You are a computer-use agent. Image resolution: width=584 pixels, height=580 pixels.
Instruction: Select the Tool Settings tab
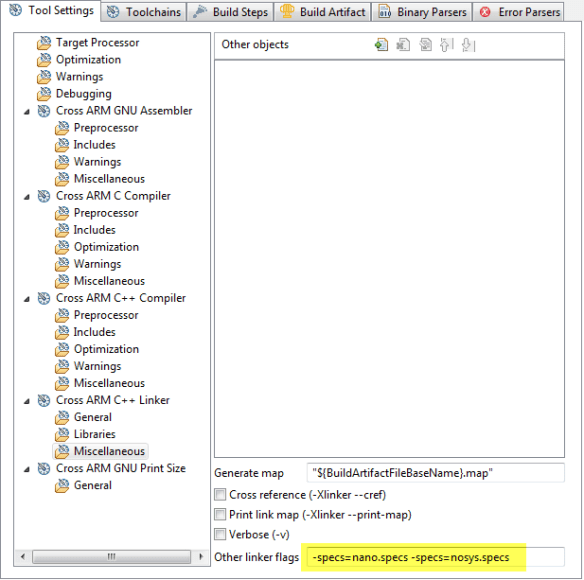pos(51,10)
